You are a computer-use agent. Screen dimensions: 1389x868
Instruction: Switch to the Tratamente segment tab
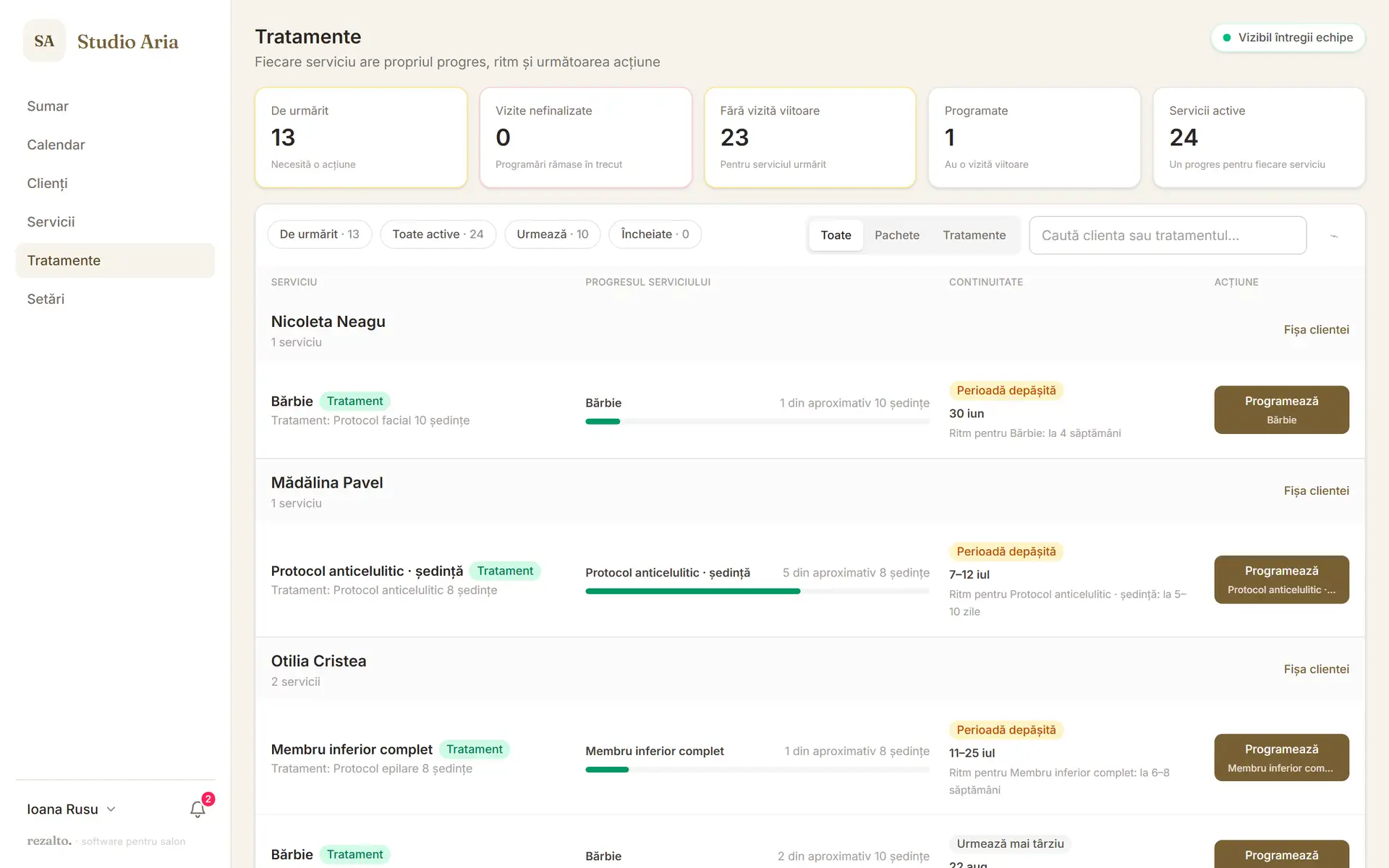(x=974, y=235)
